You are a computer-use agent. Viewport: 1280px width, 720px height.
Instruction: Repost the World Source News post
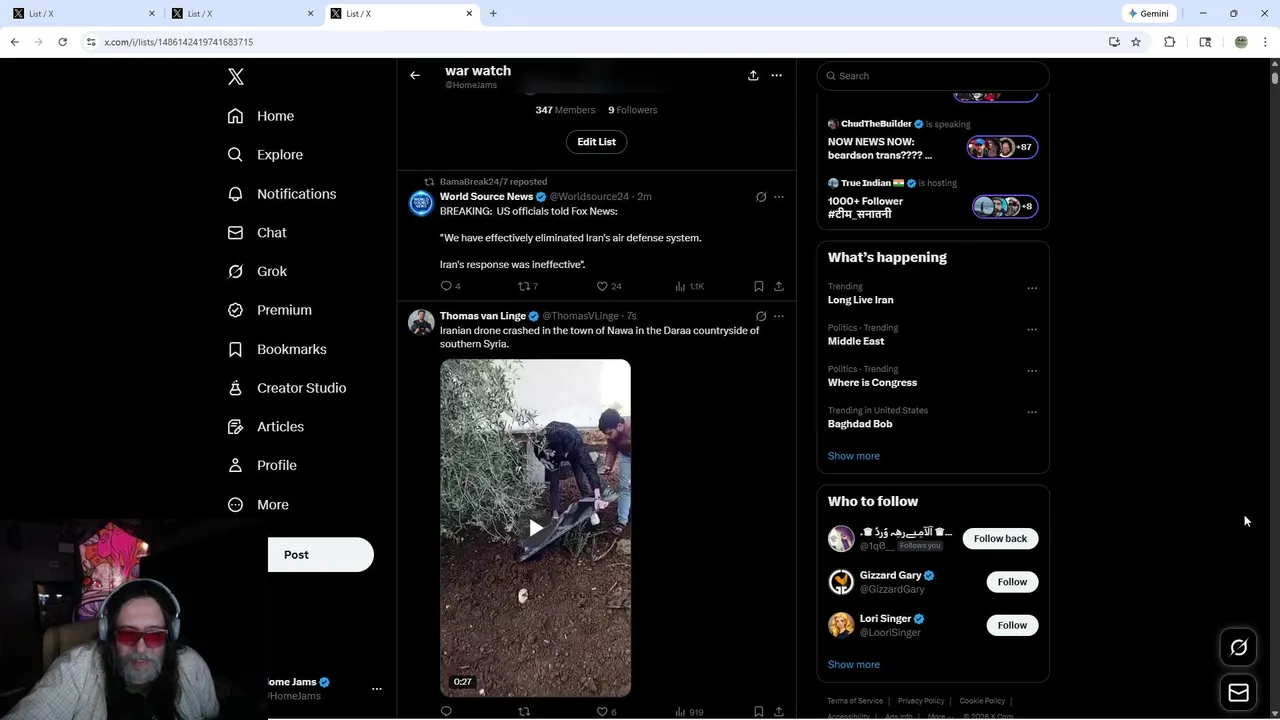(x=523, y=286)
